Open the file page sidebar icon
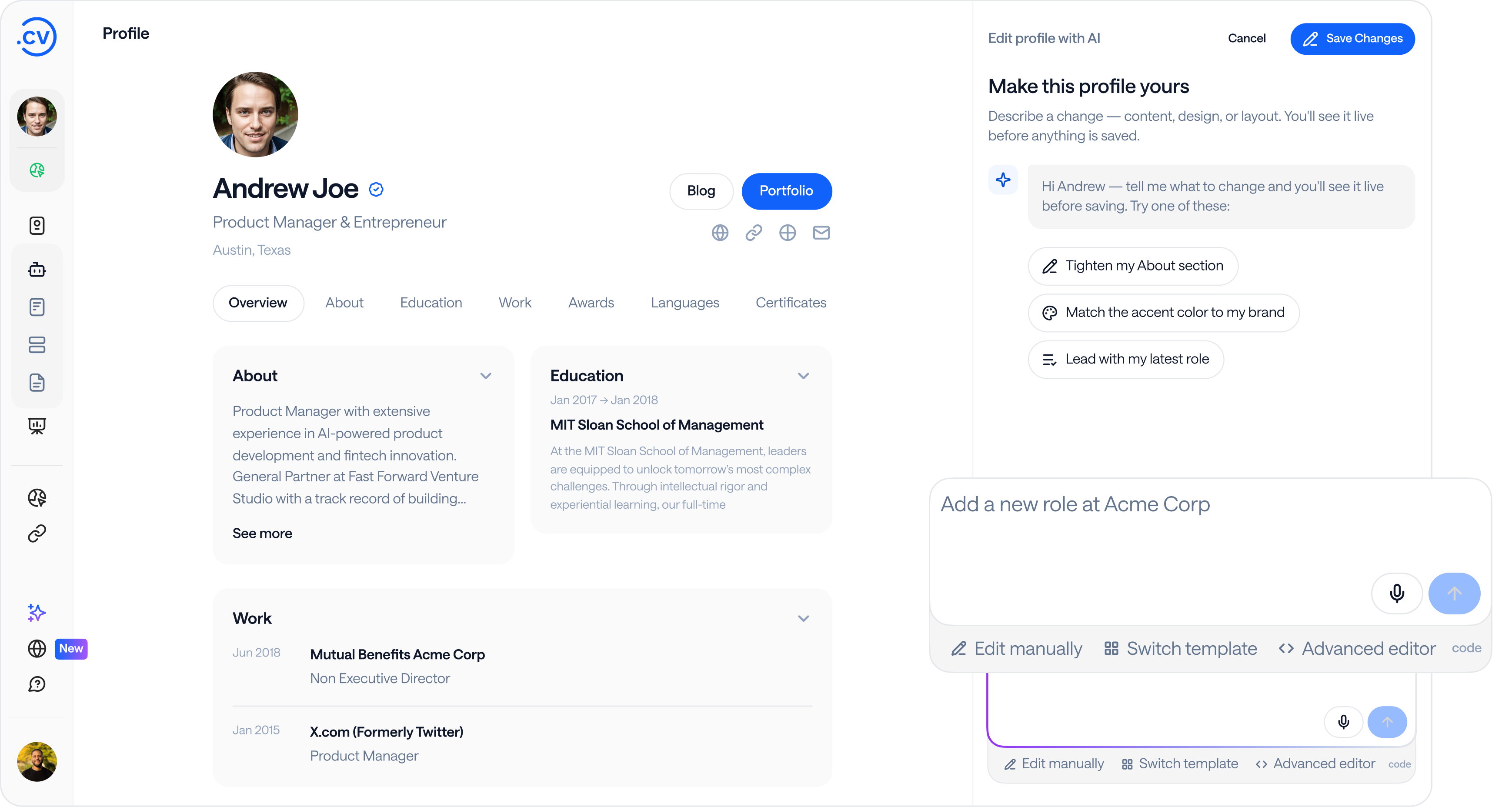Screen dimensions: 1512x807 pyautogui.click(x=37, y=383)
